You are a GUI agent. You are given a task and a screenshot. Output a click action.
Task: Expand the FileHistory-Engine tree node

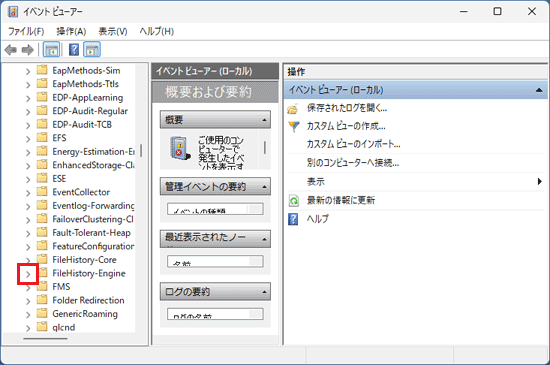28,274
